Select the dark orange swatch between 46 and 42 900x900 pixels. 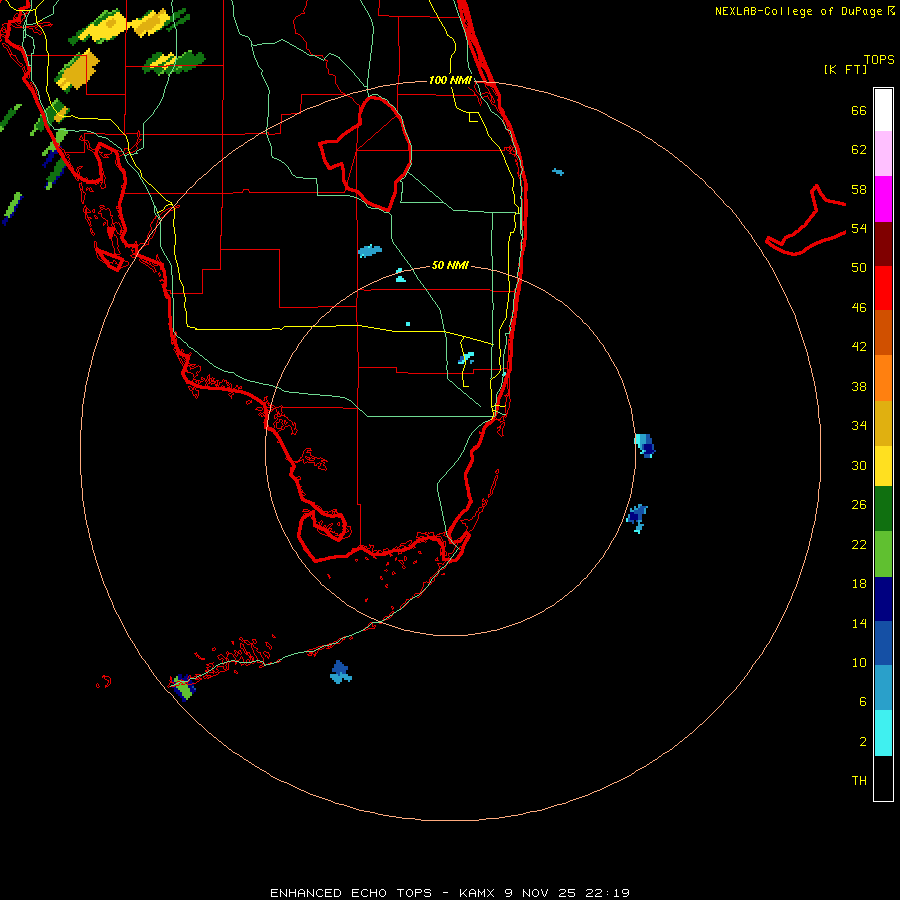click(x=883, y=332)
